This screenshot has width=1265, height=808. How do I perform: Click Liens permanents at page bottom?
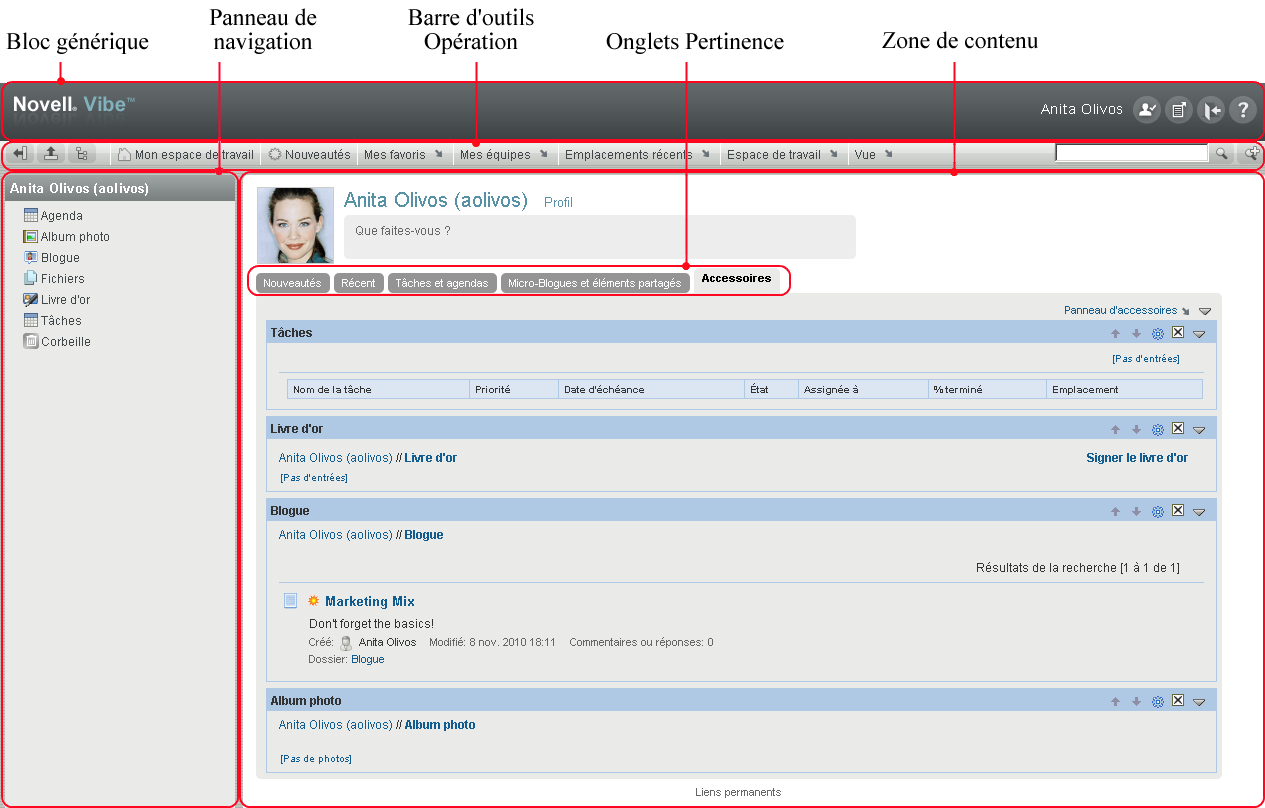pyautogui.click(x=738, y=792)
